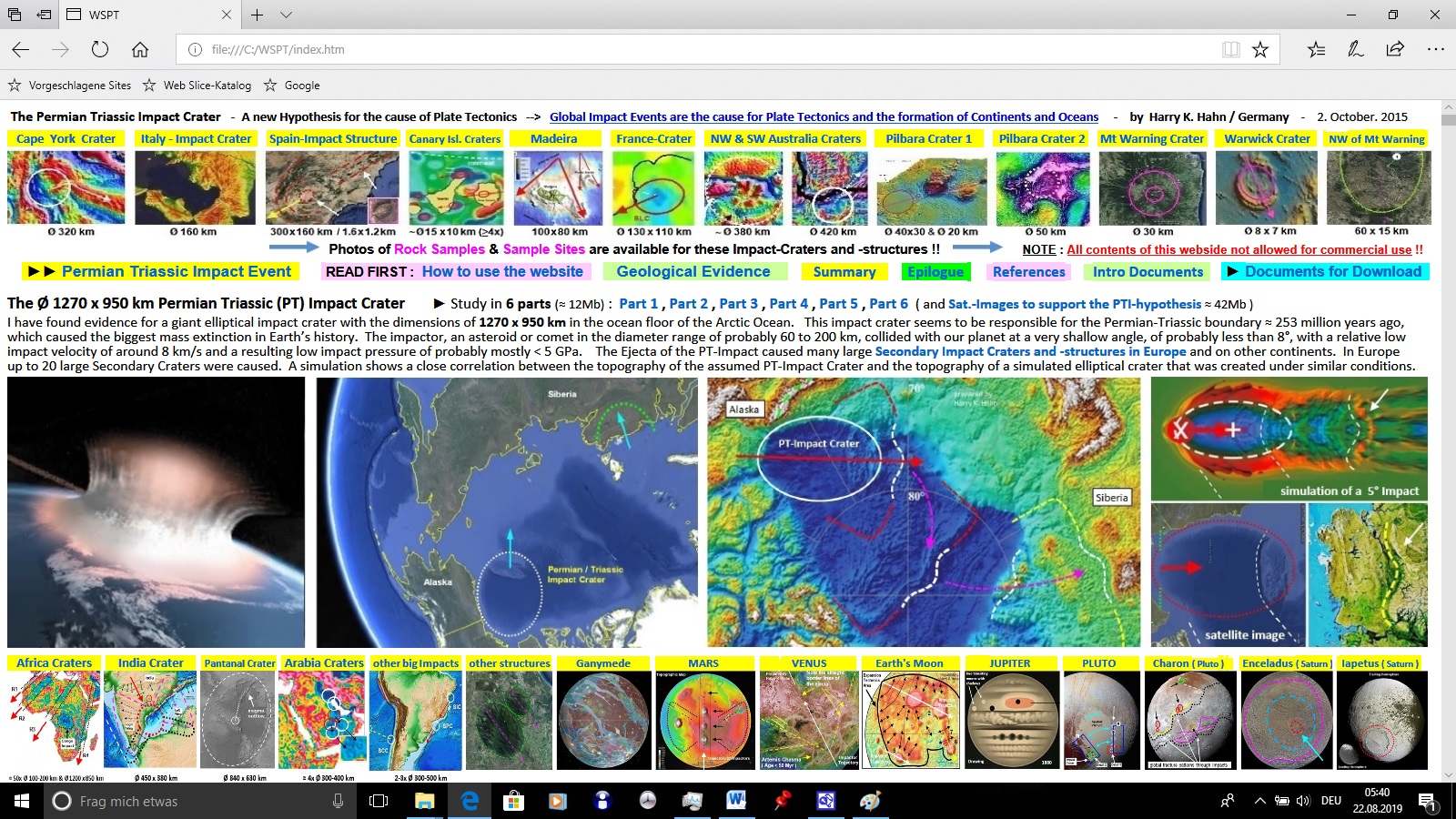Open Word from the taskbar
1456x819 pixels.
click(x=737, y=801)
